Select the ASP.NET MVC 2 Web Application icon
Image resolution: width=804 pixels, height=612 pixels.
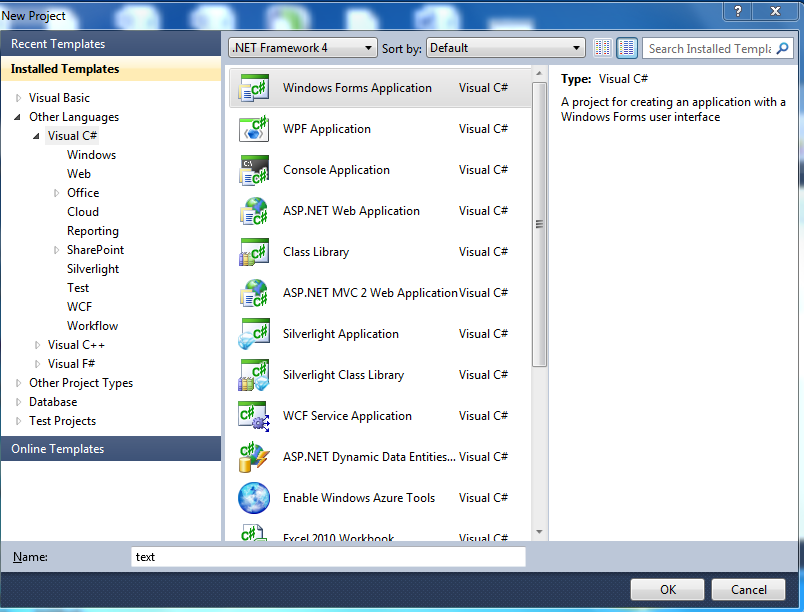254,293
